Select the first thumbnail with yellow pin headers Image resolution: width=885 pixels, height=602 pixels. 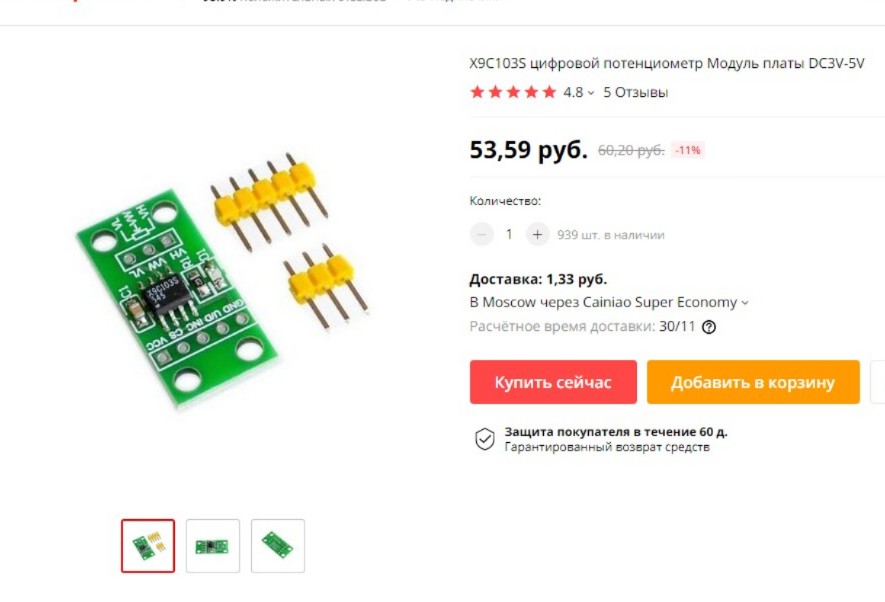click(x=148, y=546)
